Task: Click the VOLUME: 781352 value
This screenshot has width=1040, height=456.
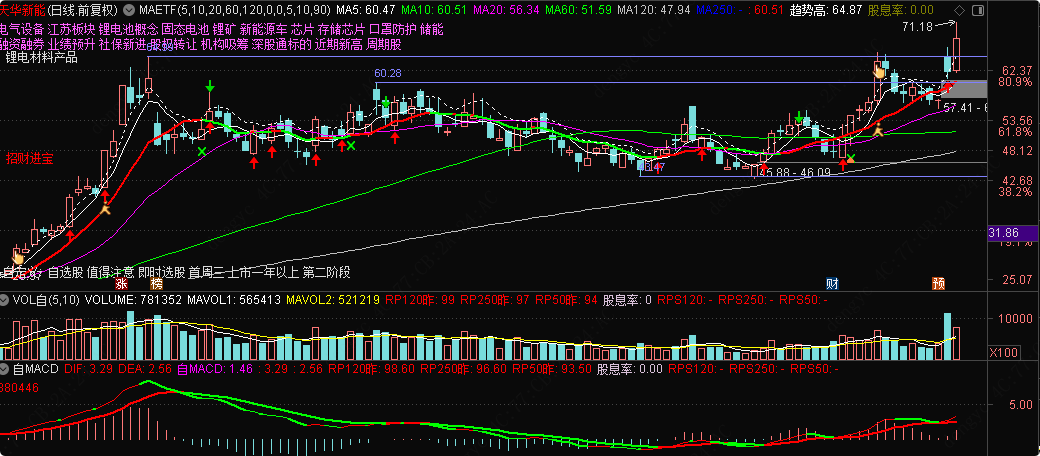Action: coord(134,300)
